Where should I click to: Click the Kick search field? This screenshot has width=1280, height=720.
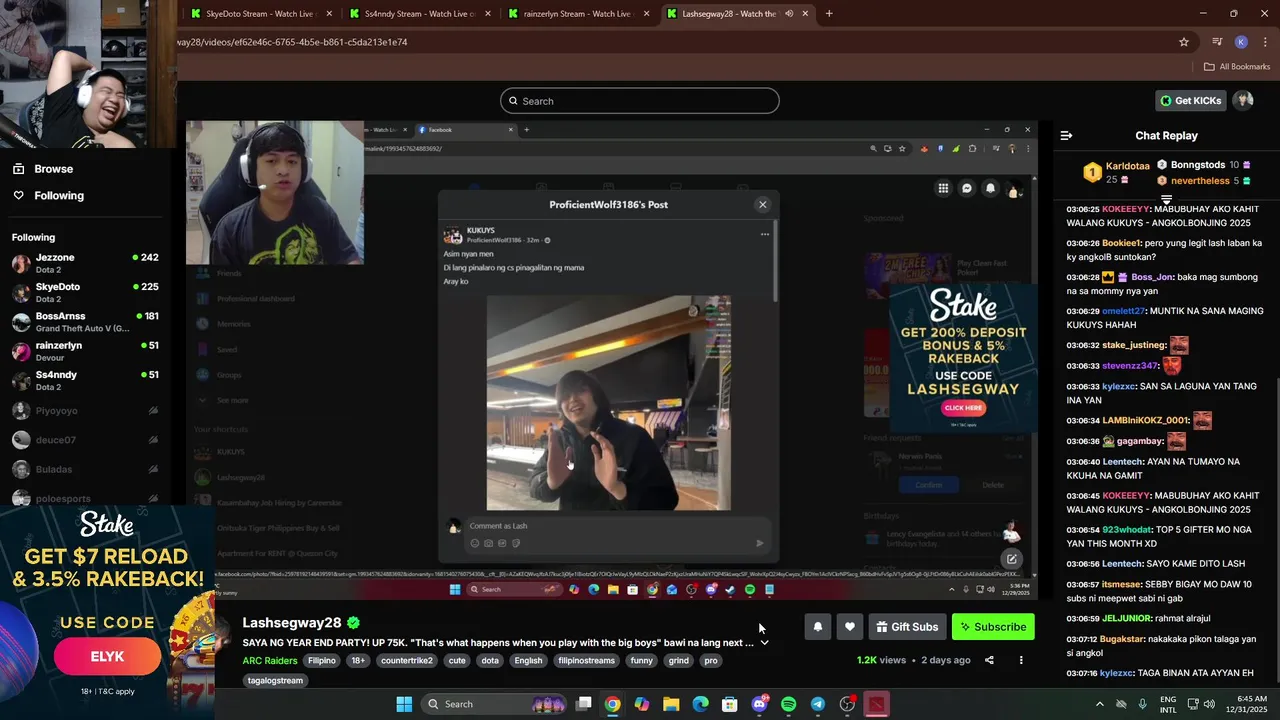(640, 101)
